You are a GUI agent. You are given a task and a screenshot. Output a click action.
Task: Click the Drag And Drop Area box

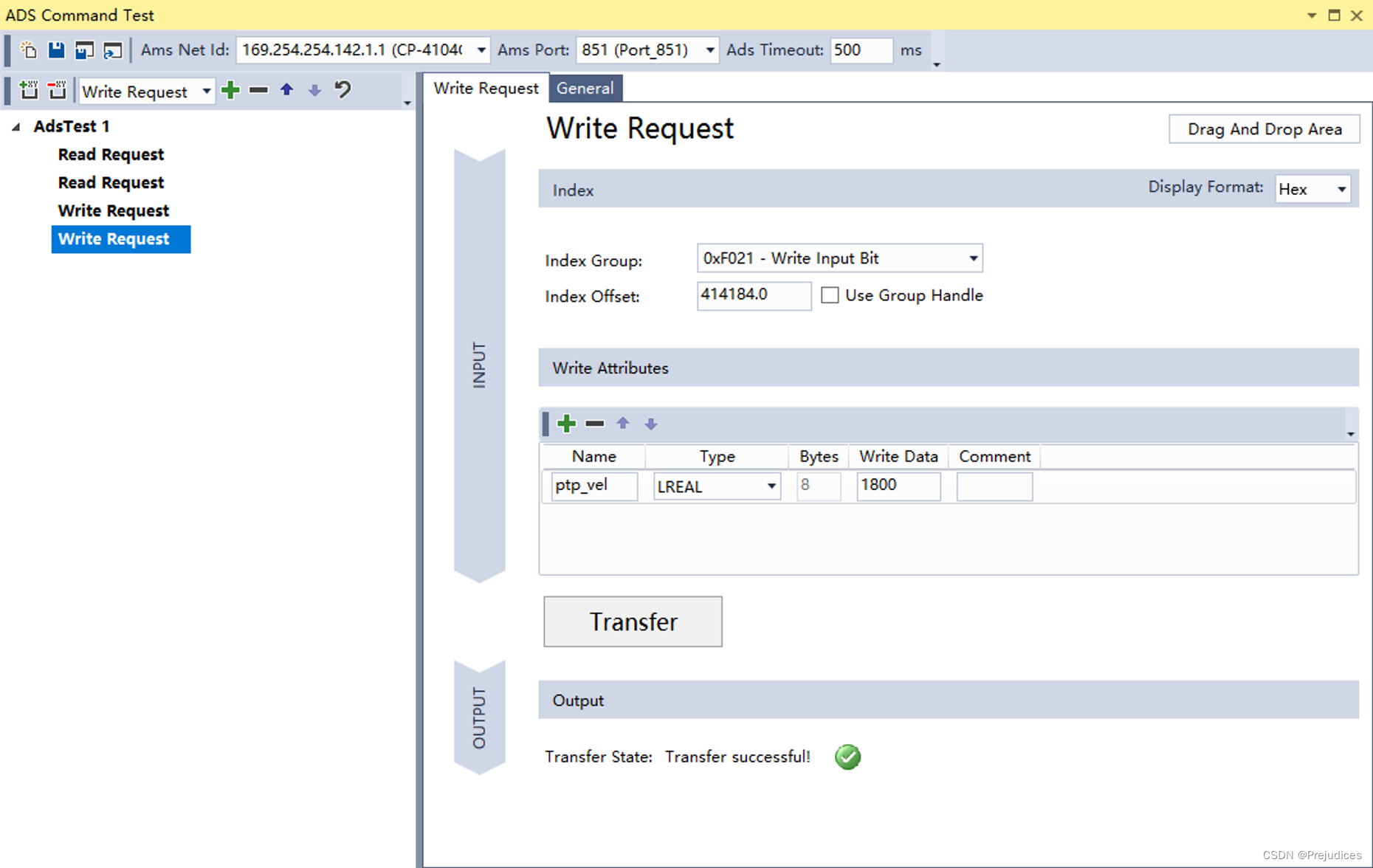coord(1264,129)
